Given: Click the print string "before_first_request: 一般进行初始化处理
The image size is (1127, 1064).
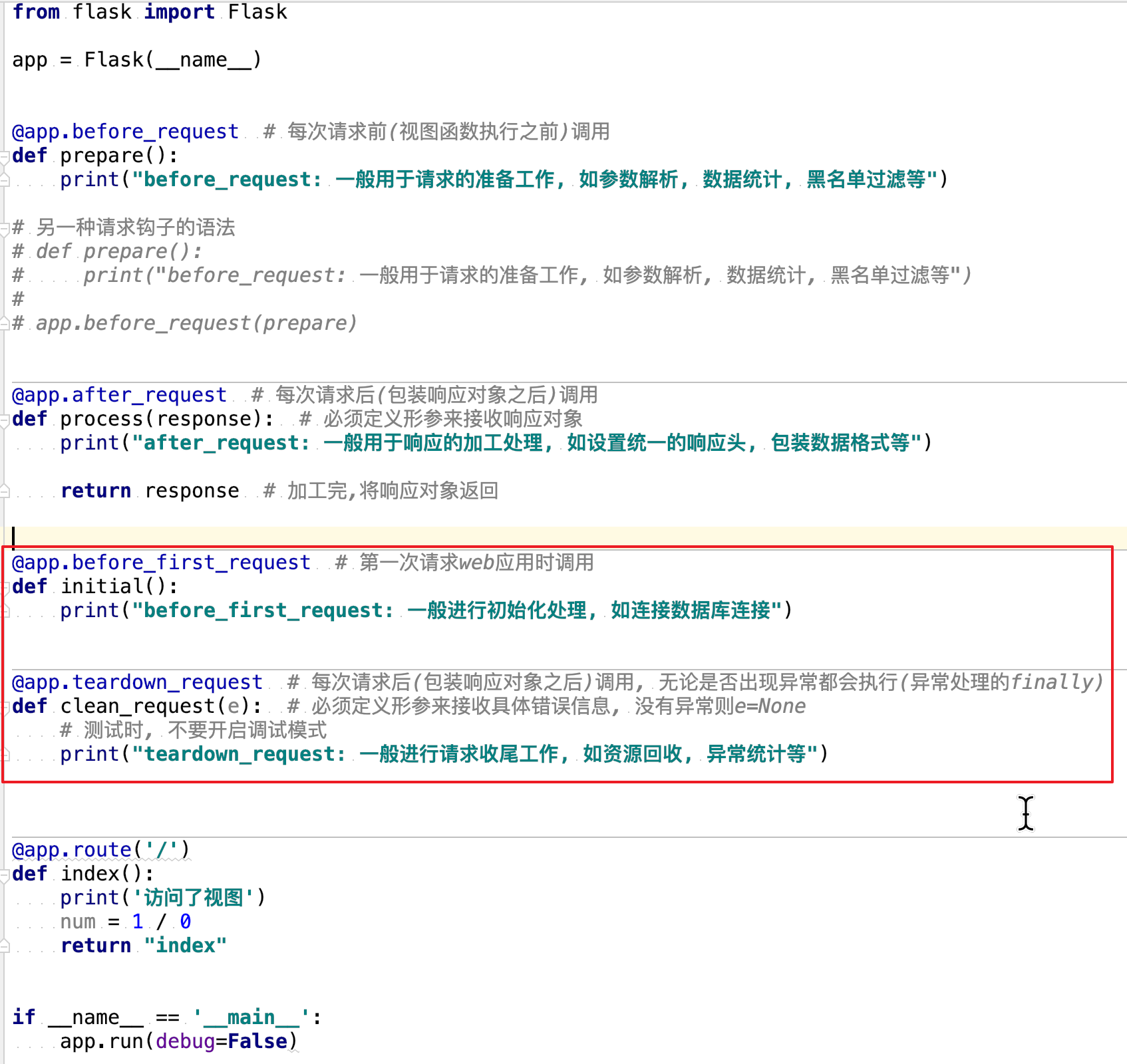Looking at the screenshot, I should point(456,610).
